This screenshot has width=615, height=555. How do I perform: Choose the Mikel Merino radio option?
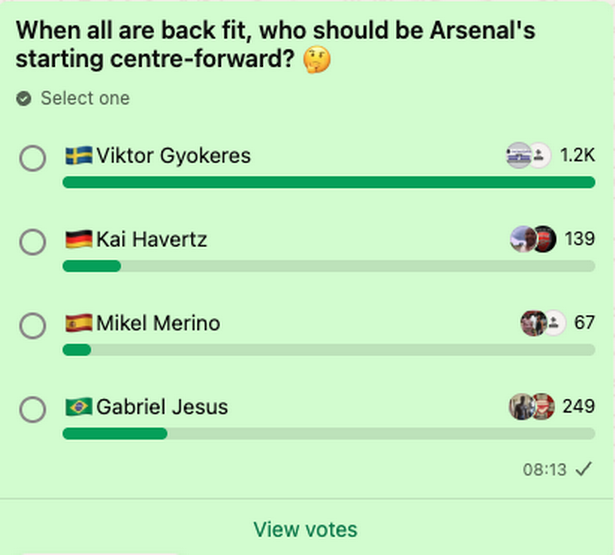point(33,326)
